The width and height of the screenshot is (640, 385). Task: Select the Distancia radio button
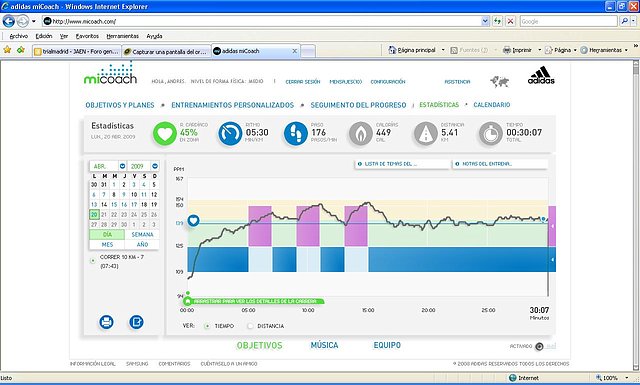(x=250, y=326)
